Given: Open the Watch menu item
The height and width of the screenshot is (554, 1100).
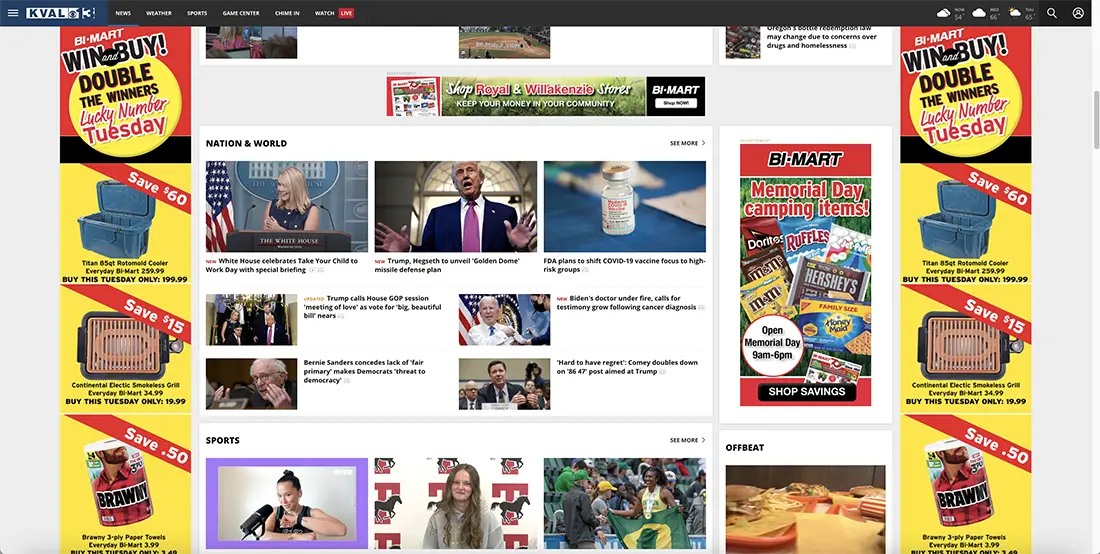Looking at the screenshot, I should [x=324, y=13].
